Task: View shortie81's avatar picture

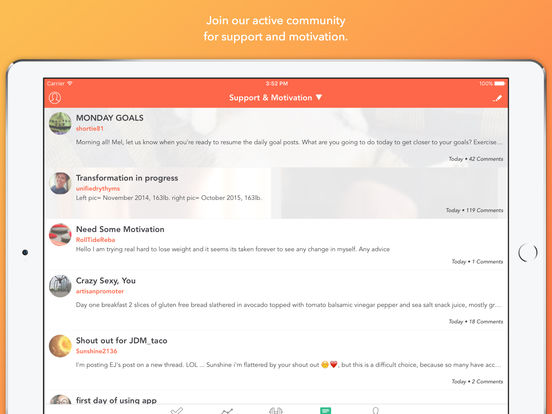Action: pos(60,124)
